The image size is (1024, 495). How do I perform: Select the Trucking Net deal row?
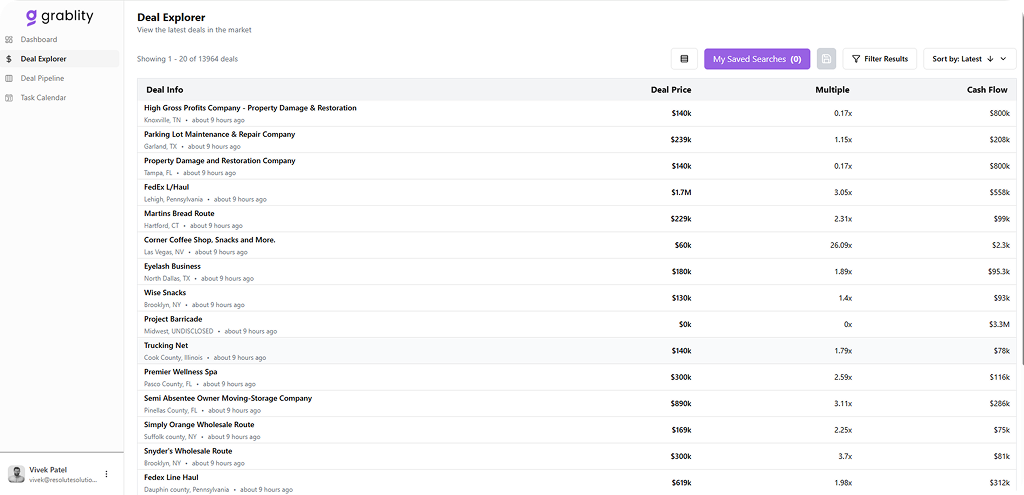pyautogui.click(x=166, y=345)
